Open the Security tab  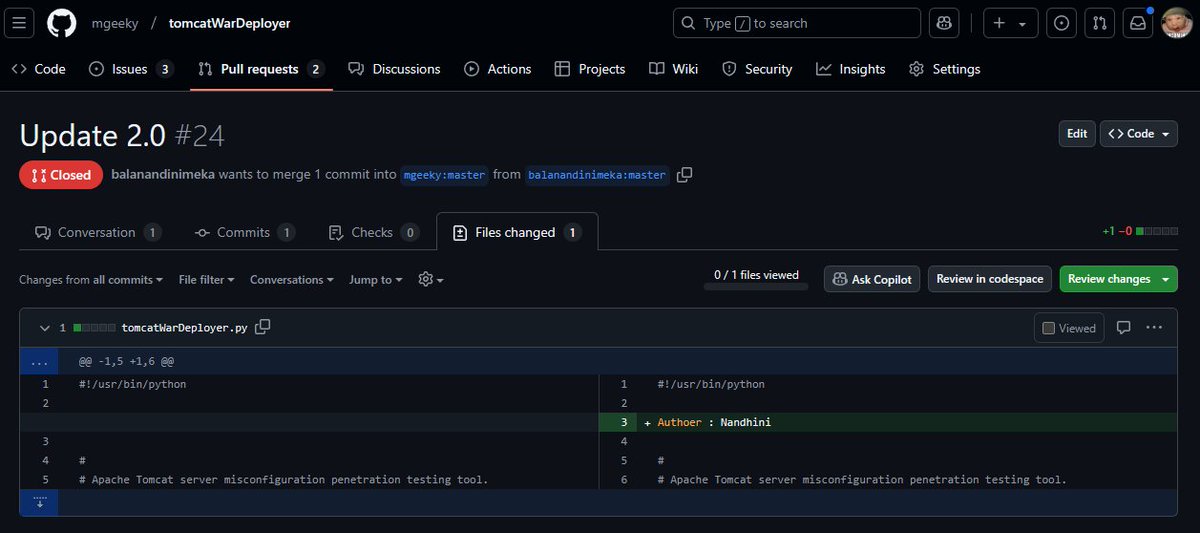coord(757,69)
